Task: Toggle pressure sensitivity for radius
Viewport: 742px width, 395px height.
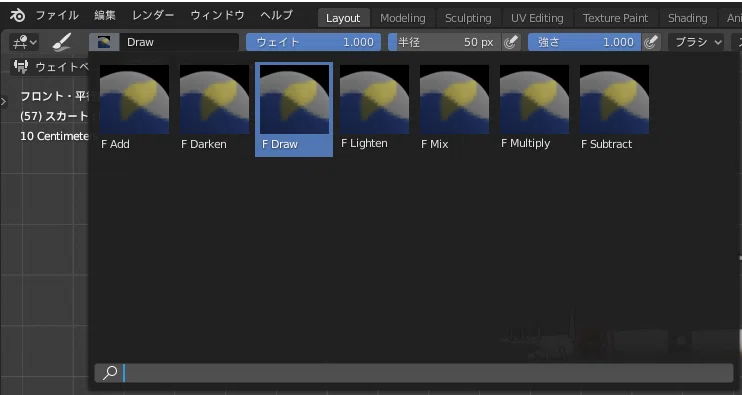Action: coord(511,43)
